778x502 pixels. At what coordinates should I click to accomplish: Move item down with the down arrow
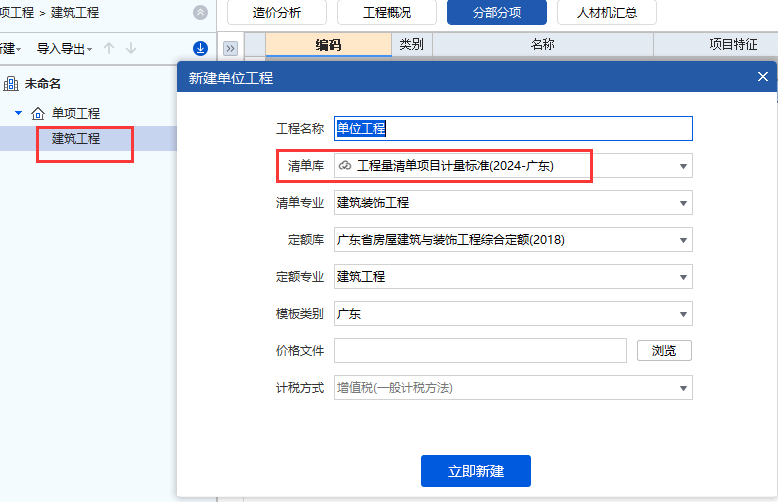[131, 48]
